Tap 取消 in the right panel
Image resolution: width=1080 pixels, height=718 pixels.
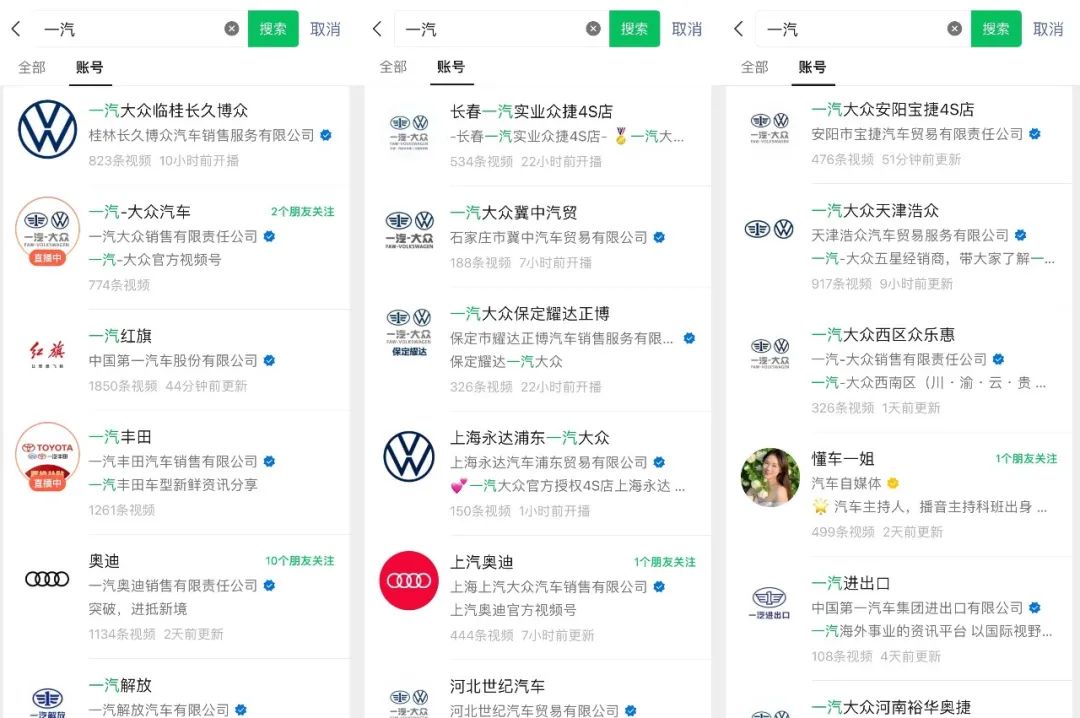tap(1048, 29)
